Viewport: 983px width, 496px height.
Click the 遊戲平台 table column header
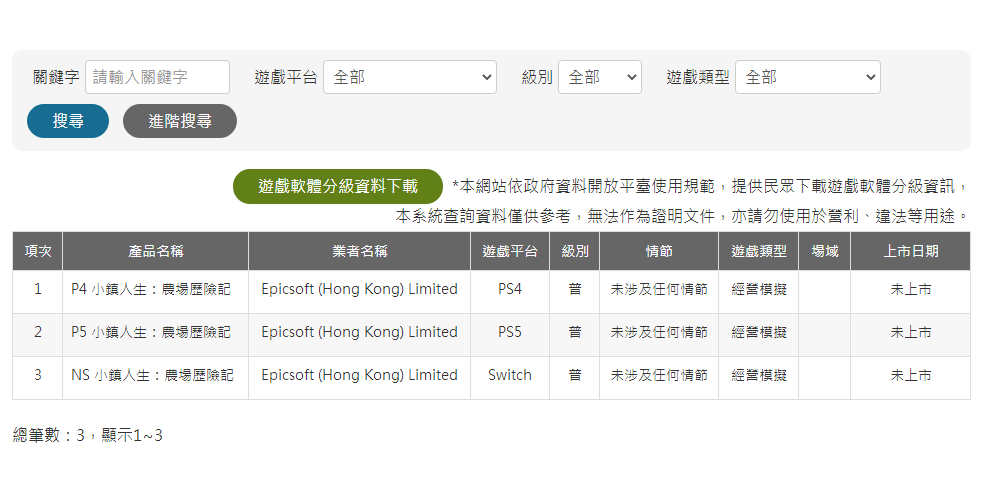click(x=509, y=251)
